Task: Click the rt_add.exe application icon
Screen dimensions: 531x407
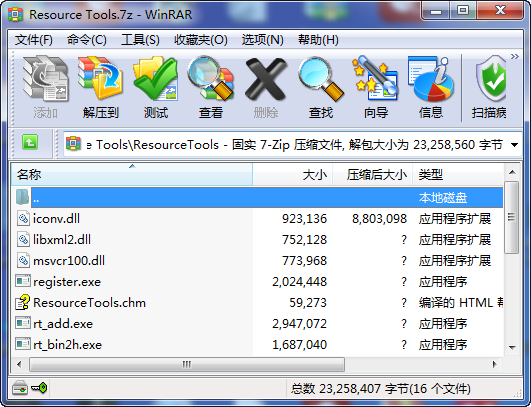Action: click(x=23, y=323)
